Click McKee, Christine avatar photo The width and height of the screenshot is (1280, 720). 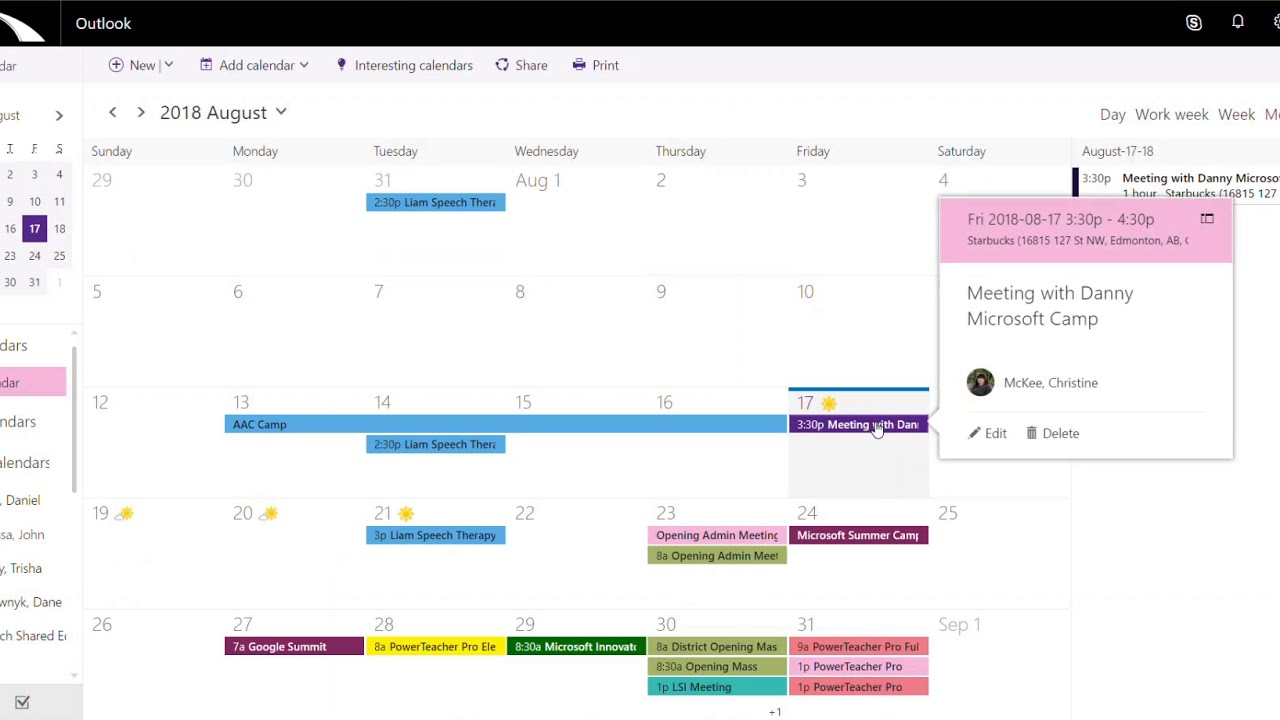981,383
